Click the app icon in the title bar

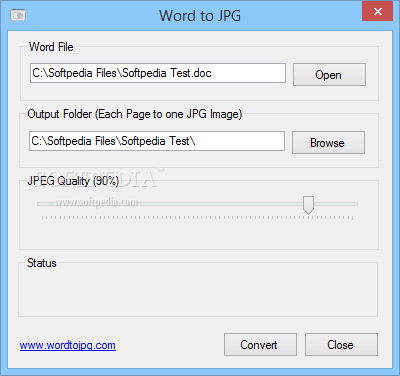pyautogui.click(x=18, y=15)
